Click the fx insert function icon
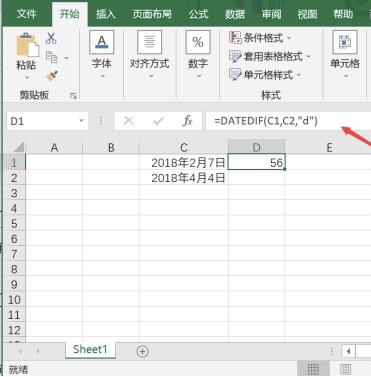 tap(188, 121)
